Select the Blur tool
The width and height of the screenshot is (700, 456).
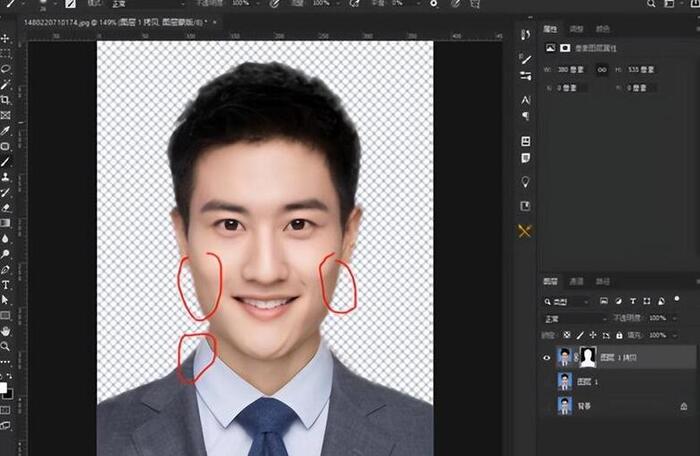(x=5, y=238)
